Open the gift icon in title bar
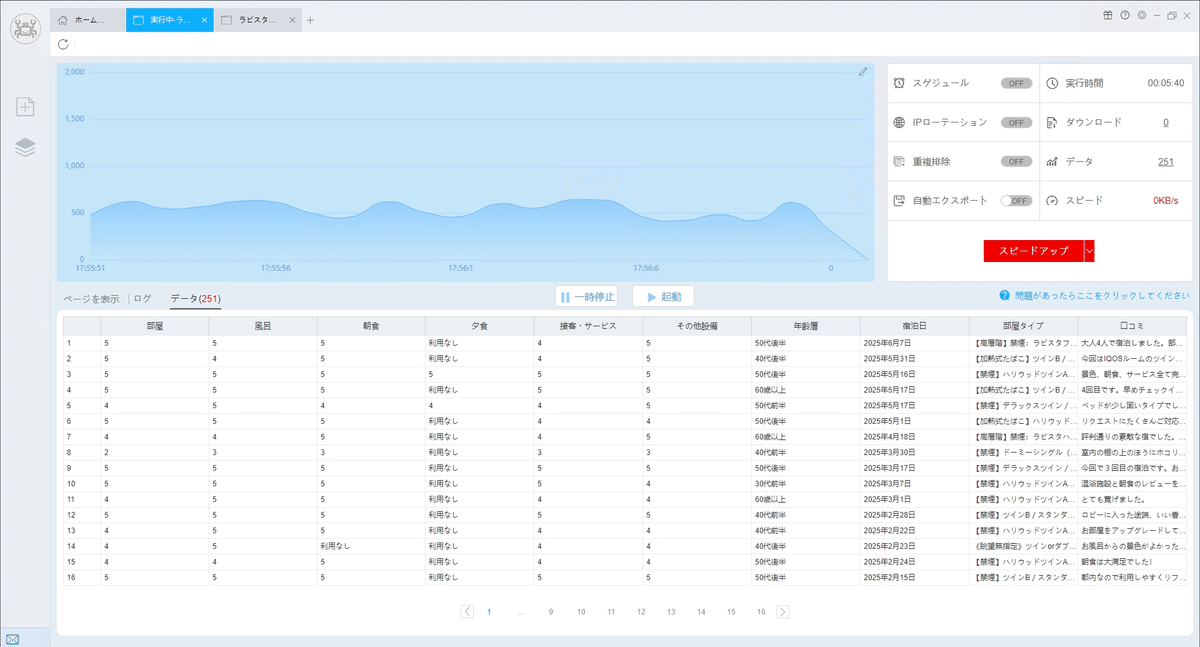 [x=1108, y=15]
